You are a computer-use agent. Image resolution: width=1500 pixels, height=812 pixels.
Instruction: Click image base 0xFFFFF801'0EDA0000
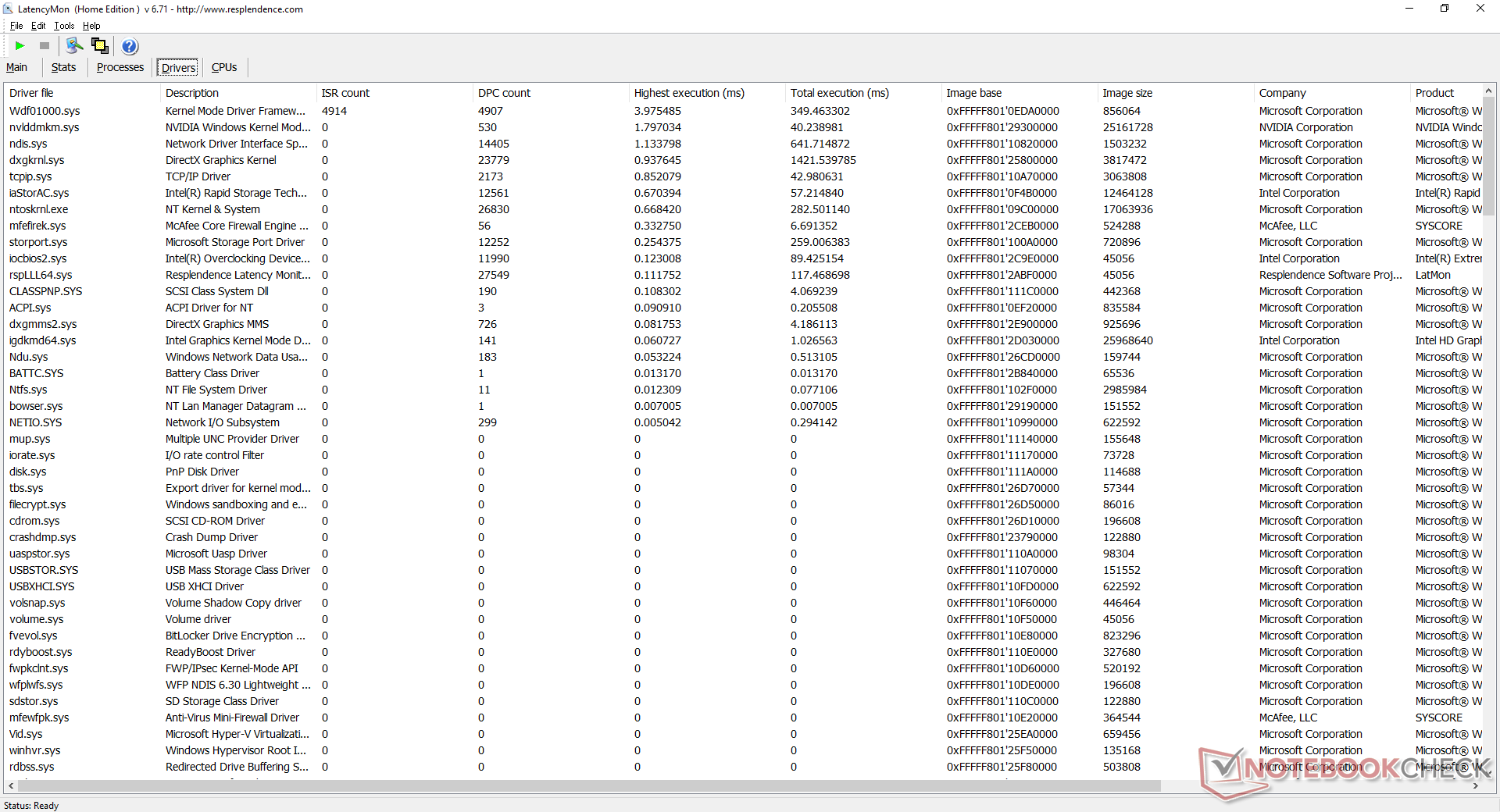tap(1002, 111)
